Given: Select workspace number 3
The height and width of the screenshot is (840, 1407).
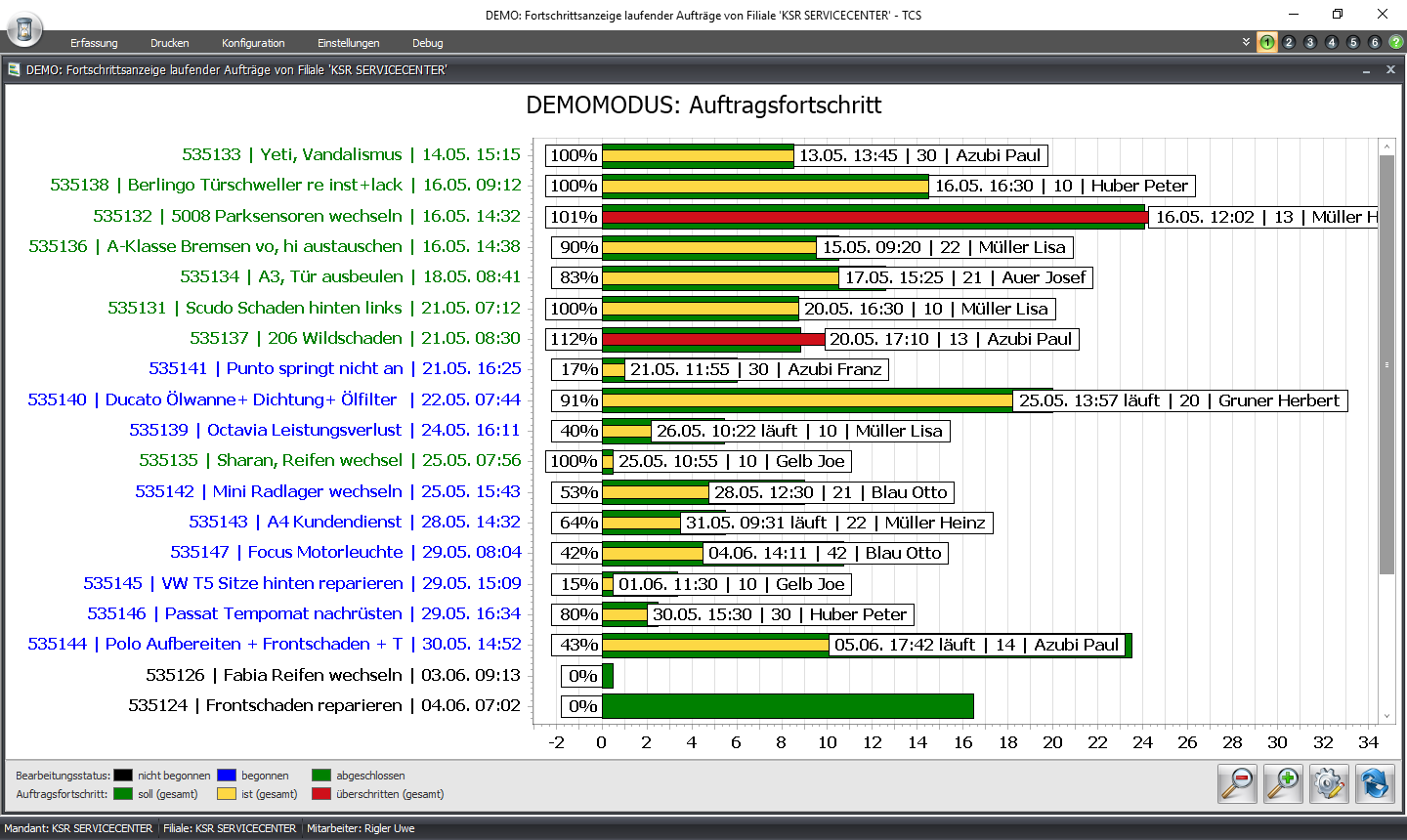Looking at the screenshot, I should [x=1310, y=42].
